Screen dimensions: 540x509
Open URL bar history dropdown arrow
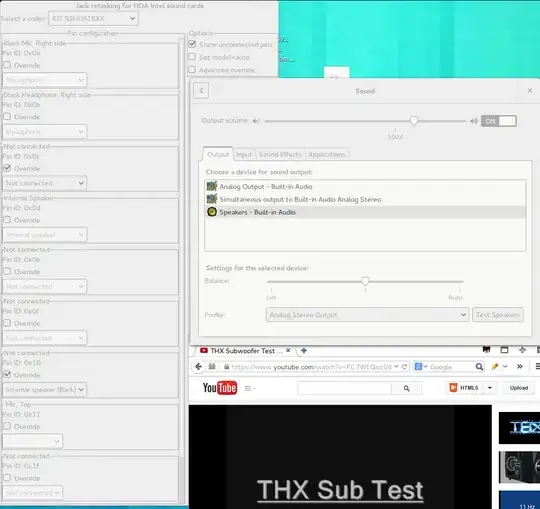396,367
